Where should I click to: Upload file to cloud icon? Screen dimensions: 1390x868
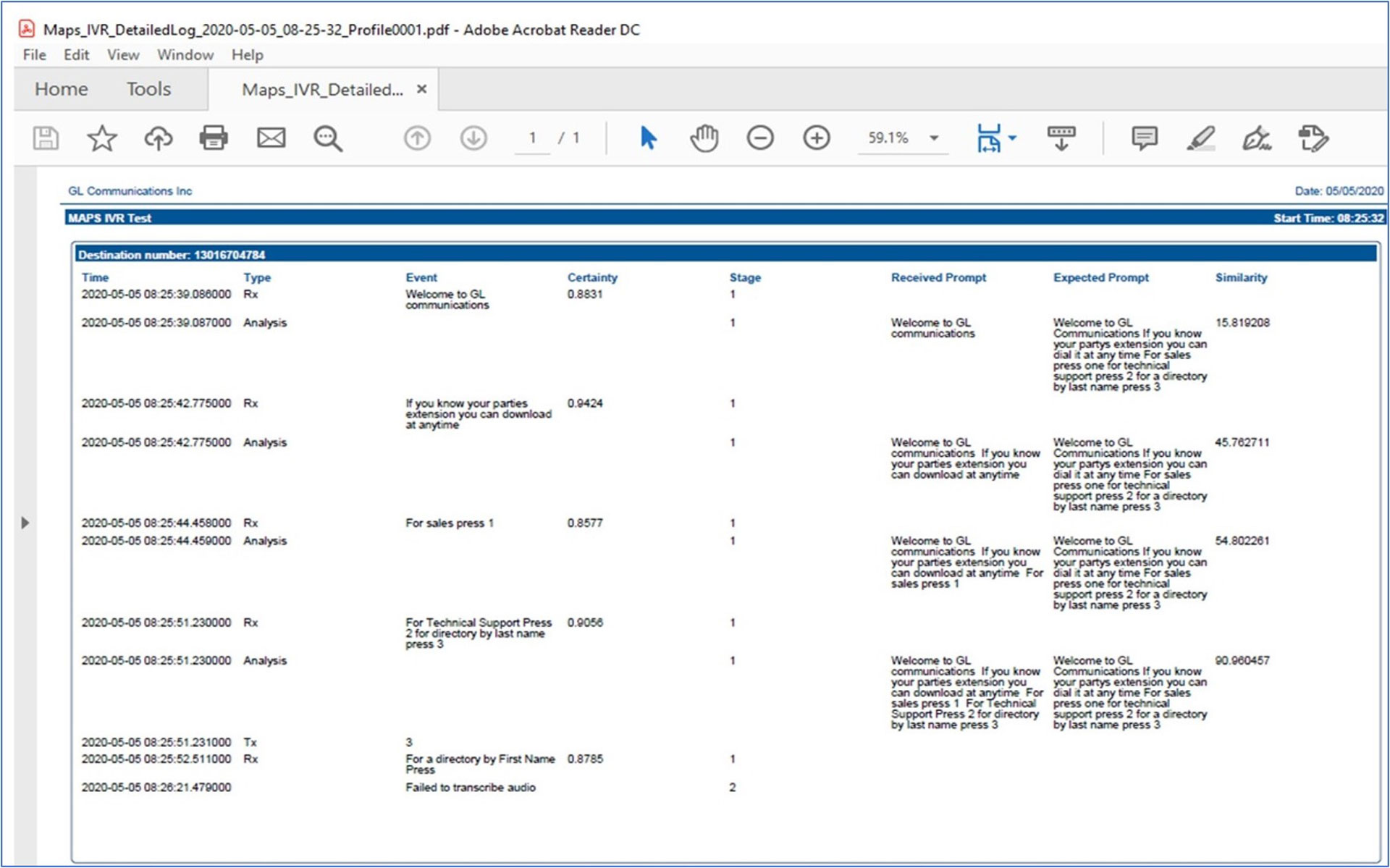(x=159, y=138)
